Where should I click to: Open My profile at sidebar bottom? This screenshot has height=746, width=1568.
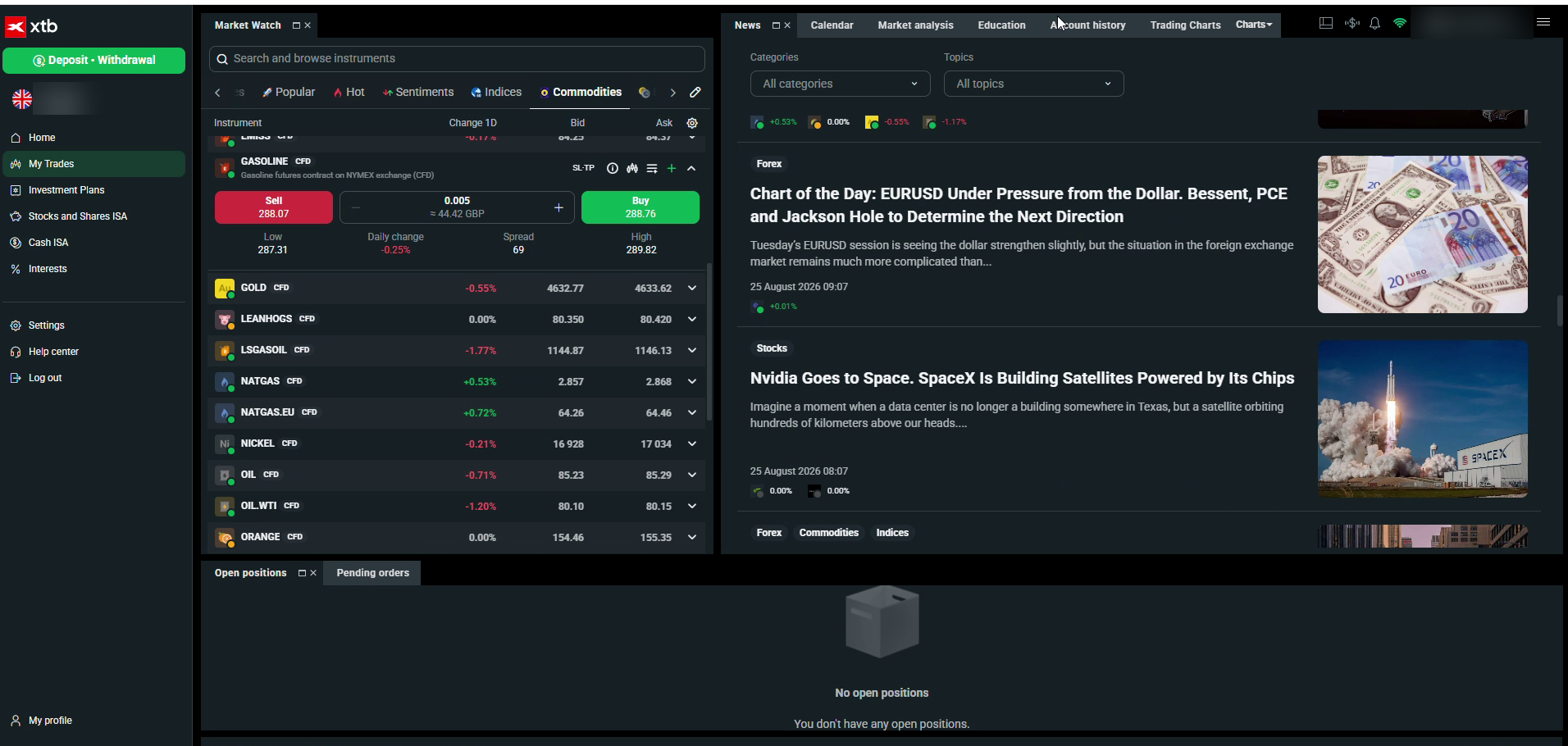(x=50, y=721)
